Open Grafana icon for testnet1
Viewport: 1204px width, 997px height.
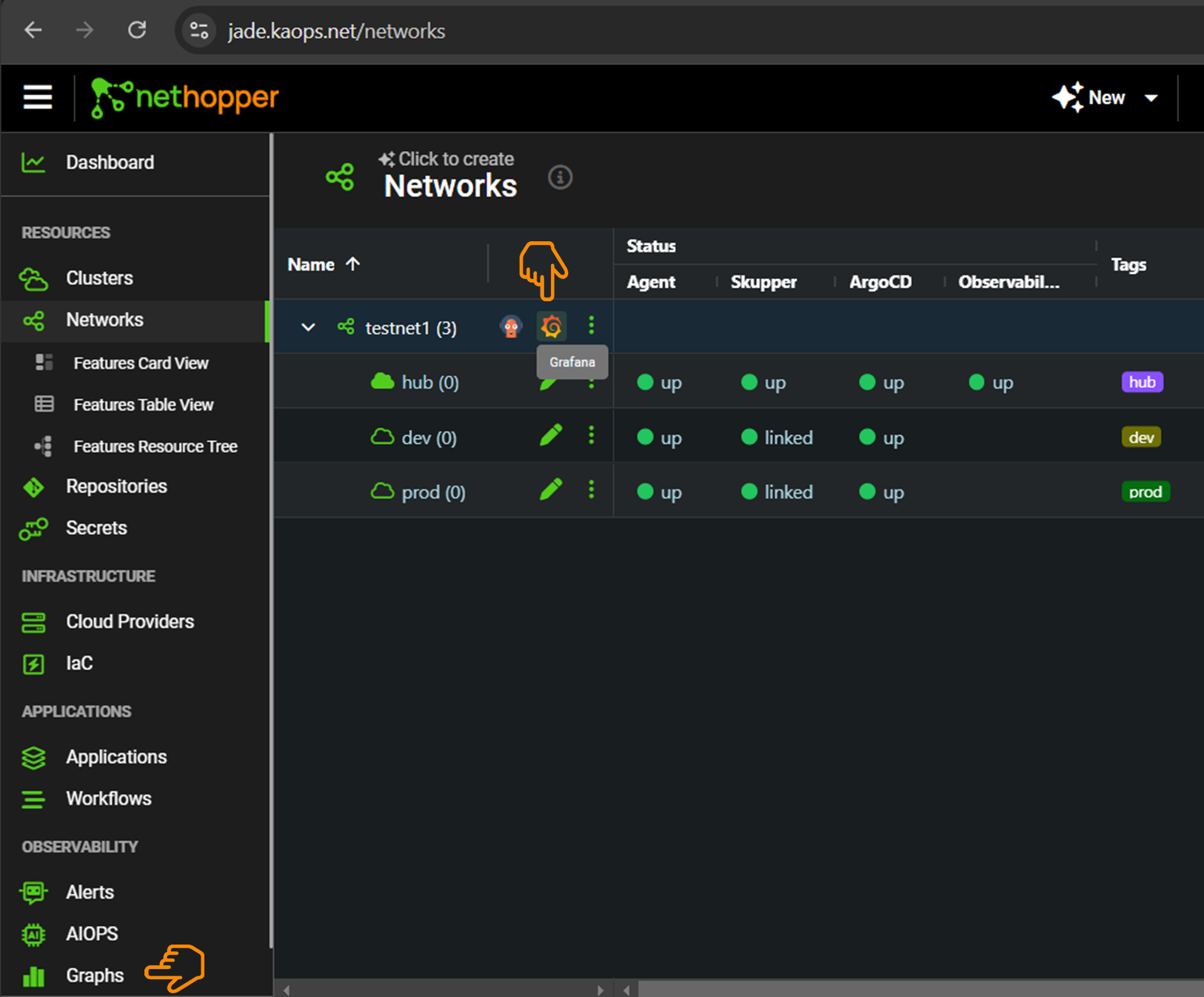coord(552,326)
